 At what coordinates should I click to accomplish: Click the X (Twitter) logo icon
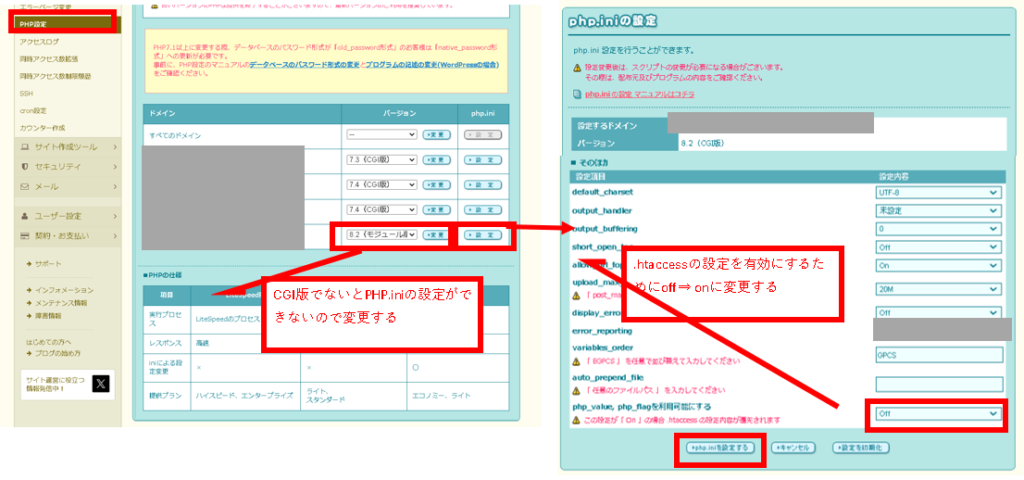point(101,383)
